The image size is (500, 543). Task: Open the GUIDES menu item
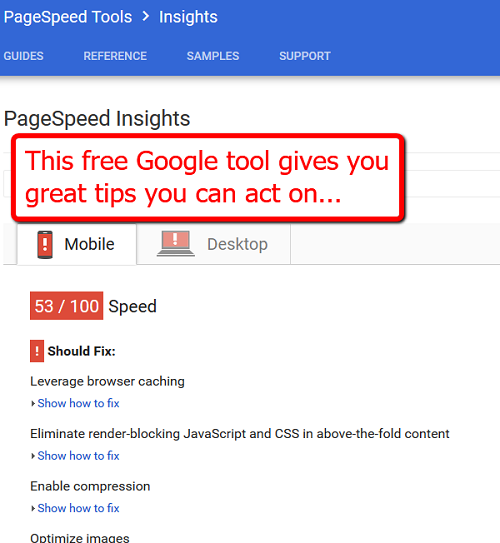(24, 56)
